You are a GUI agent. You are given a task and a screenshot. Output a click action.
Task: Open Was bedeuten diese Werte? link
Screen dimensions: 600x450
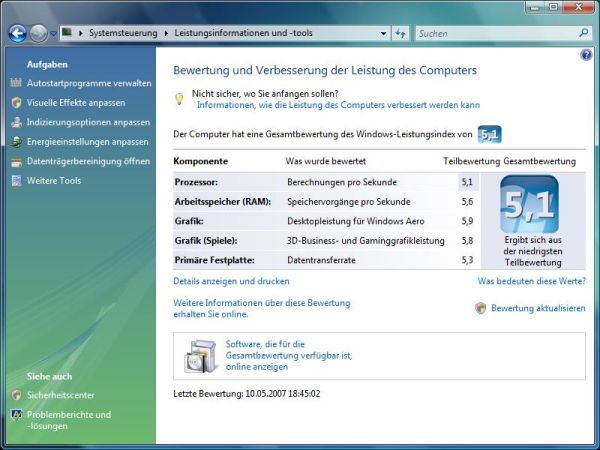tap(532, 281)
